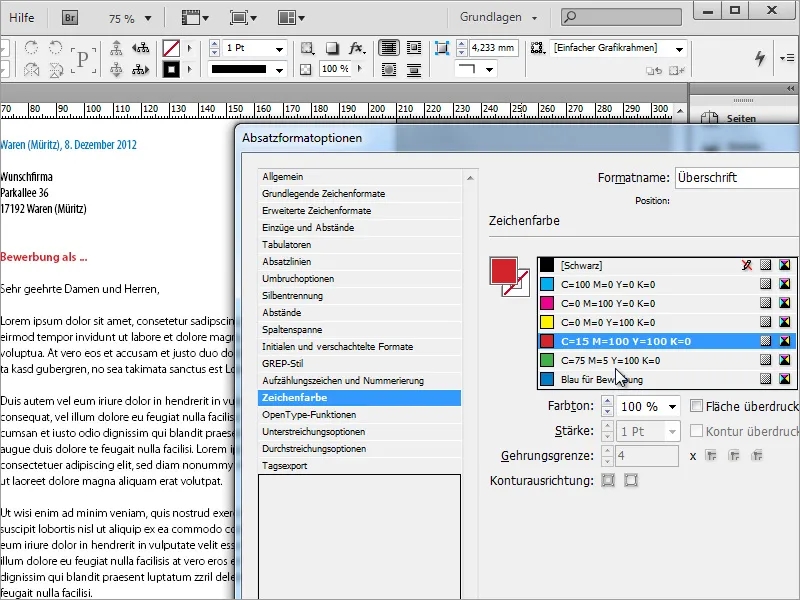
Task: Choose C=75 M=5 Y=100 K=0 swatch
Action: click(x=666, y=360)
